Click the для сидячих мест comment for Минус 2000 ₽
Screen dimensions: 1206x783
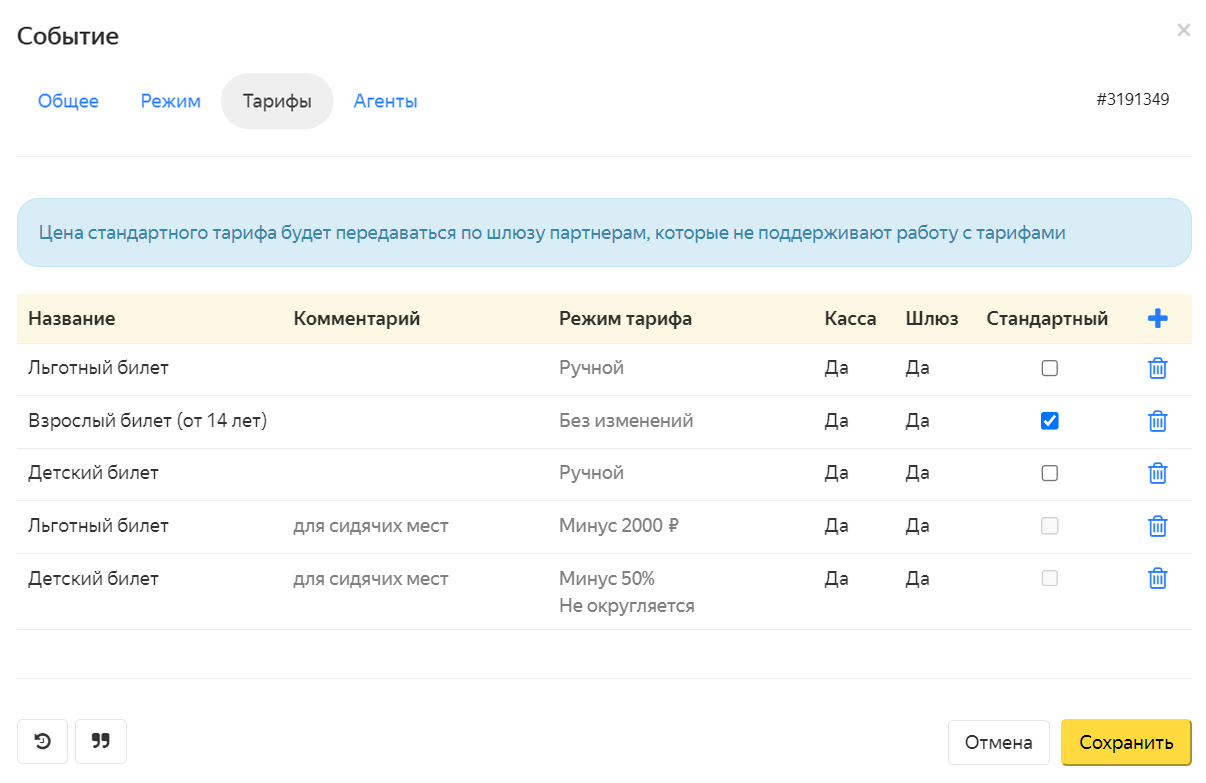[x=371, y=526]
